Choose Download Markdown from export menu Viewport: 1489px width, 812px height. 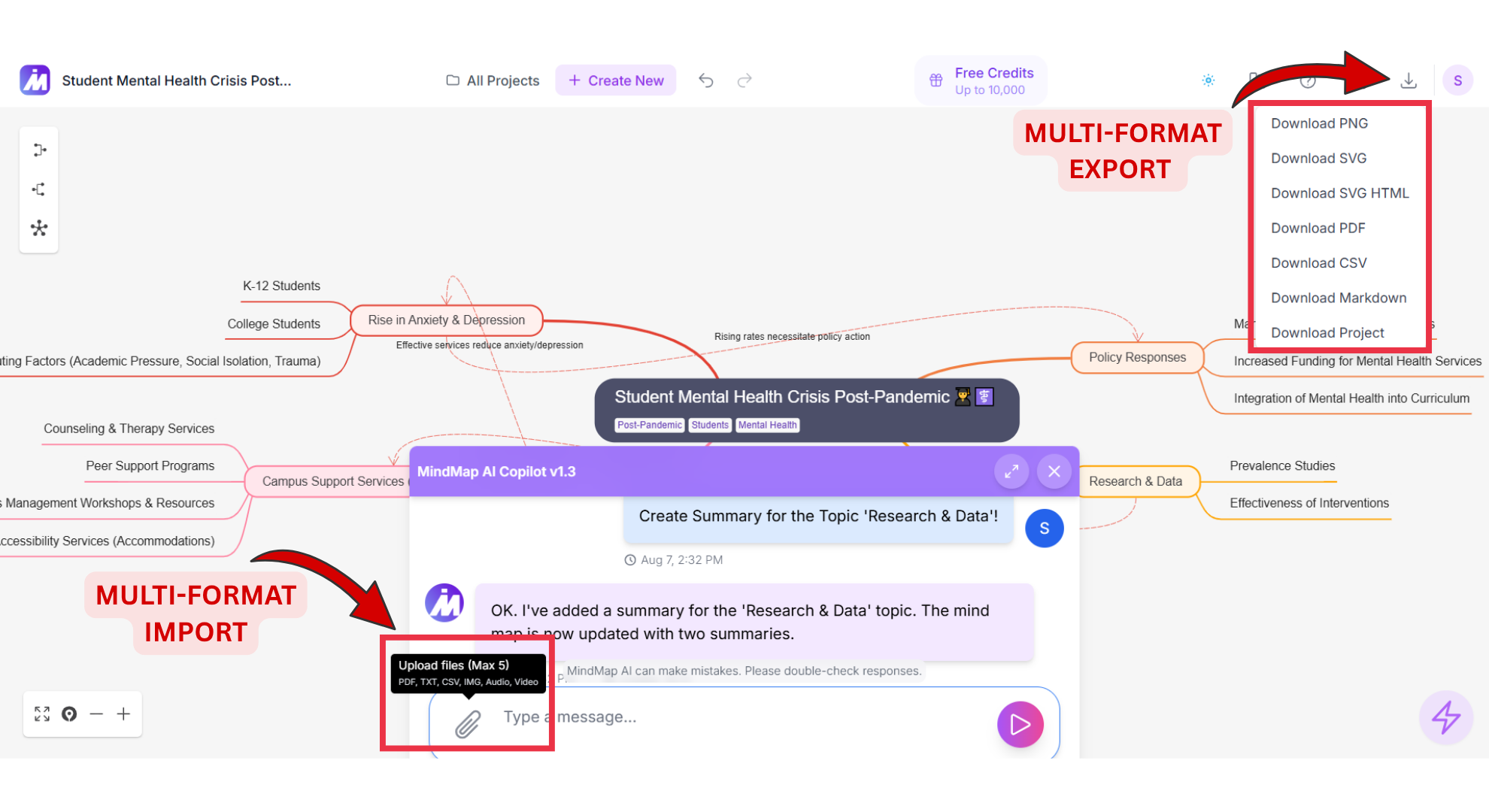click(1338, 298)
